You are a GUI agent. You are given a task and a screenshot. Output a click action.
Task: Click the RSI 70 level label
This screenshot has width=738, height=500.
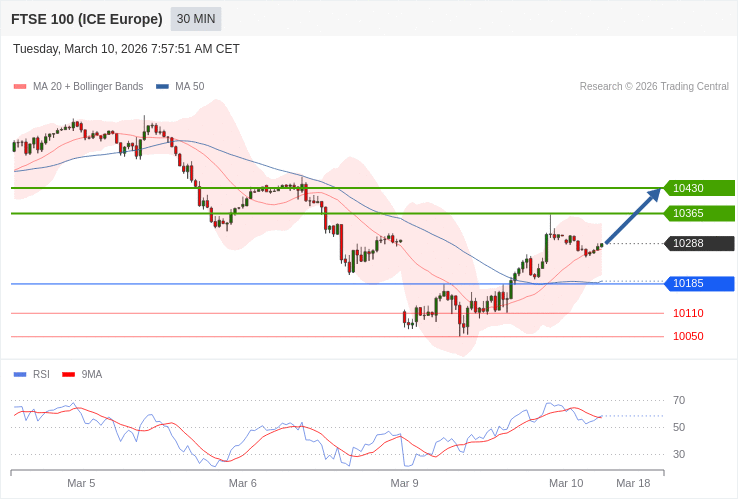coord(679,400)
